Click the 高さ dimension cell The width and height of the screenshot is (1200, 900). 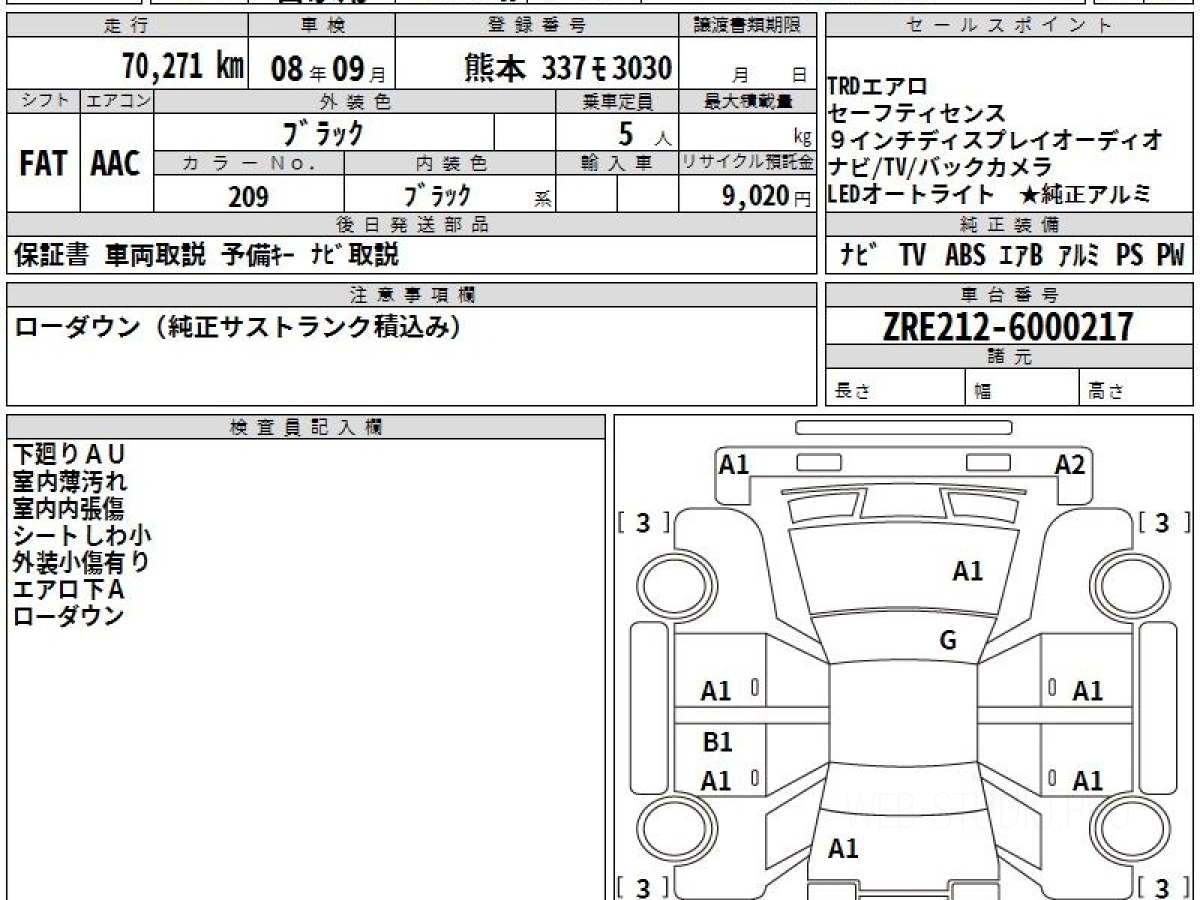pyautogui.click(x=1137, y=387)
